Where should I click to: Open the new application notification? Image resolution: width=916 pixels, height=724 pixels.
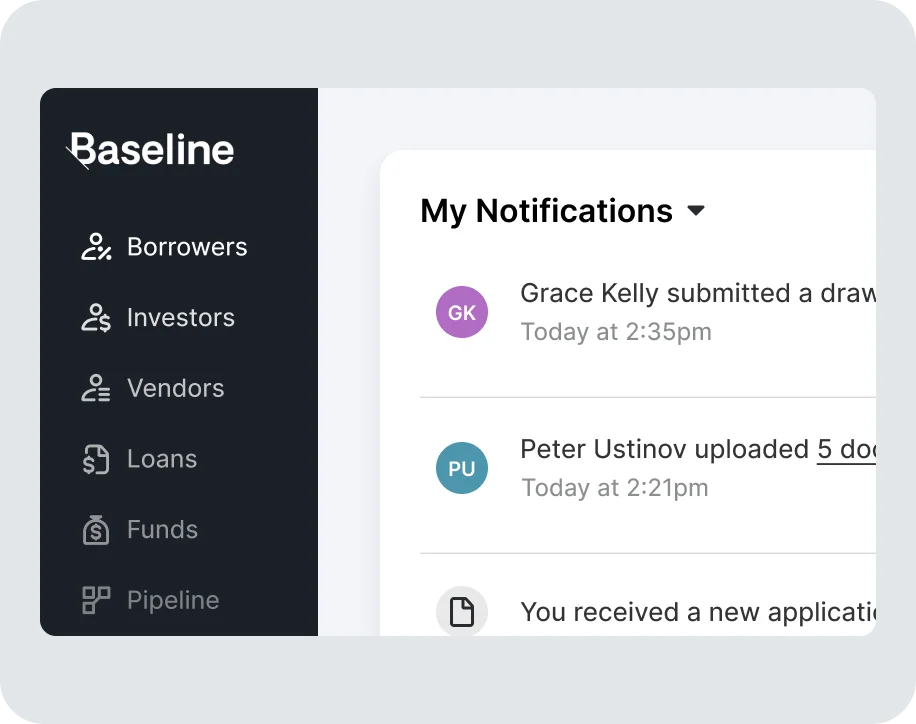pyautogui.click(x=700, y=611)
